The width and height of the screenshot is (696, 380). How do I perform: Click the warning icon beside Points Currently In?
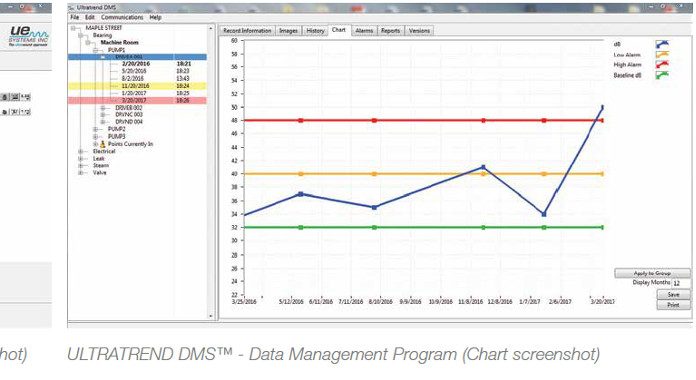pyautogui.click(x=103, y=144)
